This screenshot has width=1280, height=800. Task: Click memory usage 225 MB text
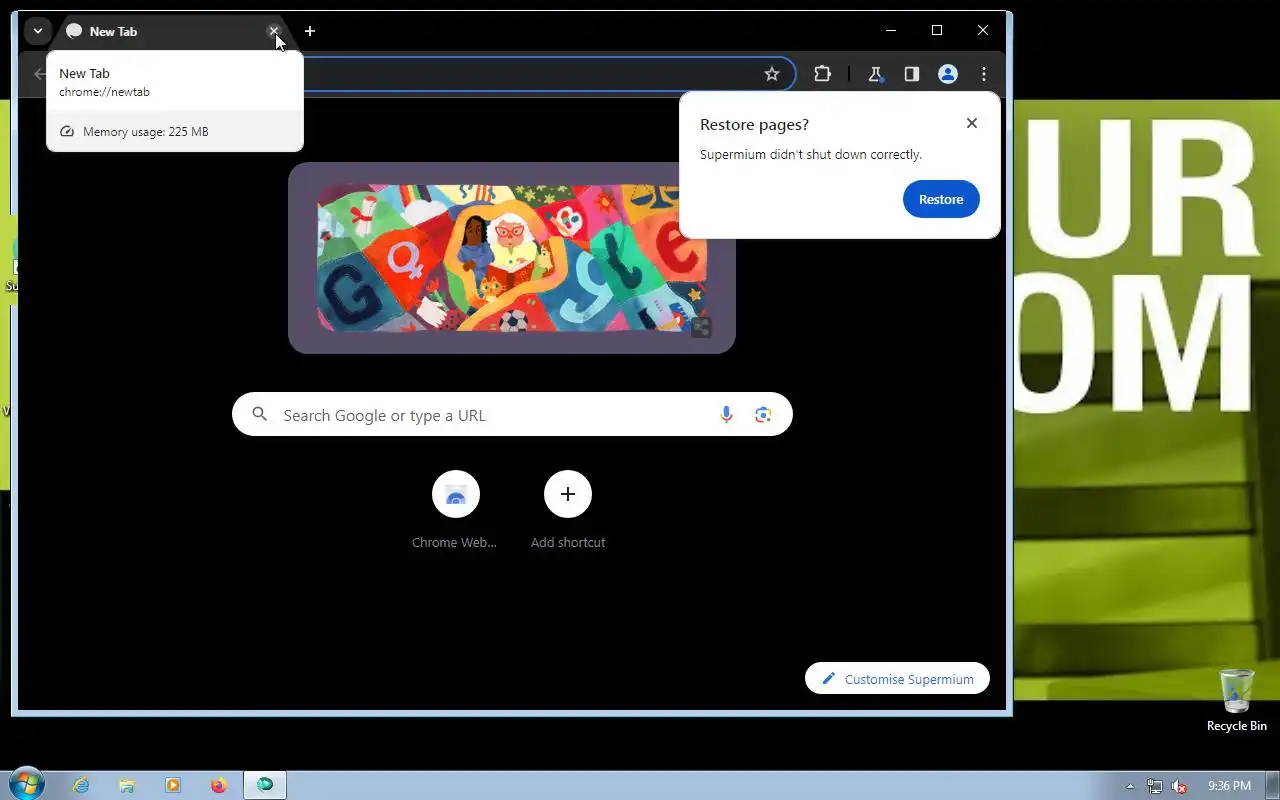146,131
